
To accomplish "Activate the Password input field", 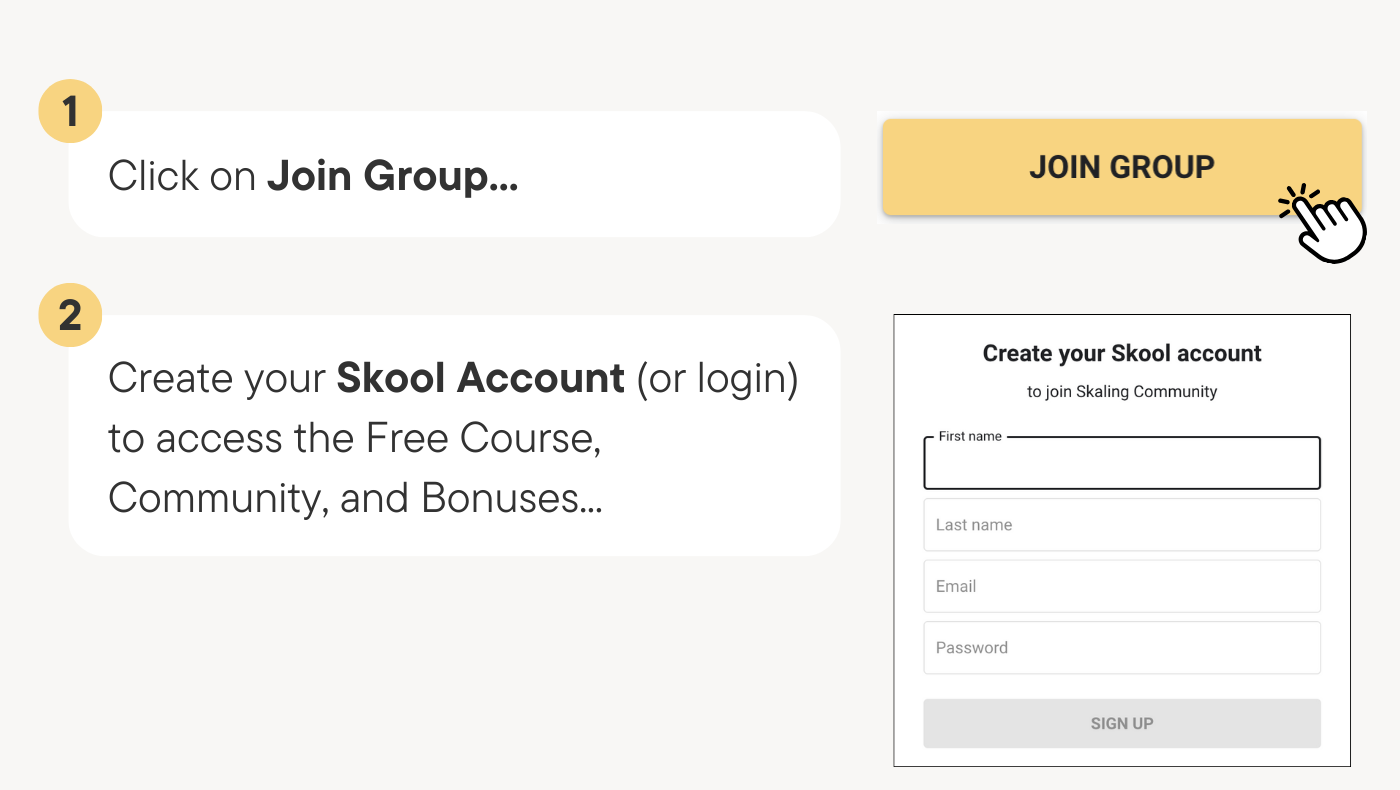I will coord(1122,648).
